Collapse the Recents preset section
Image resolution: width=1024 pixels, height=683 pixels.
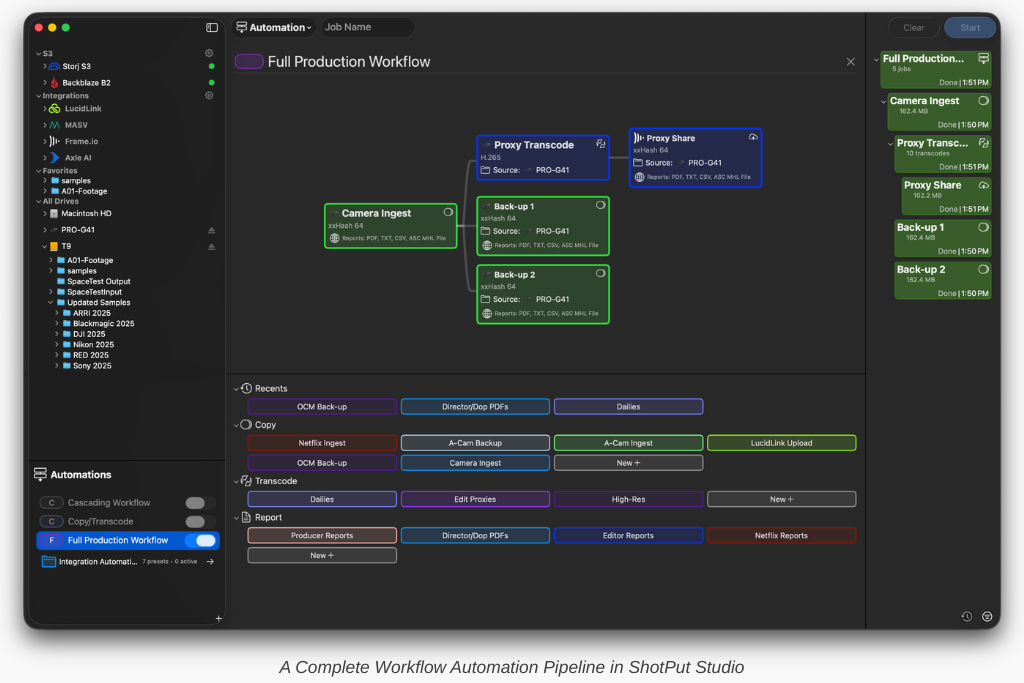pyautogui.click(x=236, y=388)
